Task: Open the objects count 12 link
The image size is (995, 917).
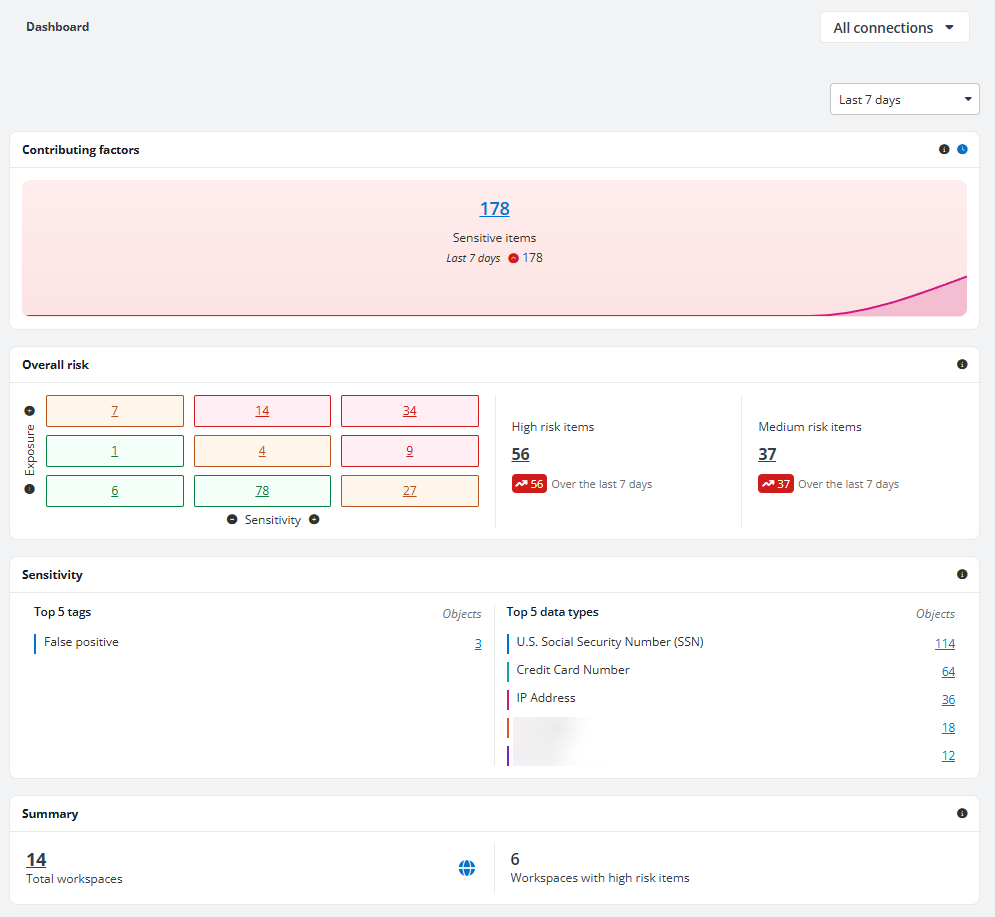Action: pos(948,755)
